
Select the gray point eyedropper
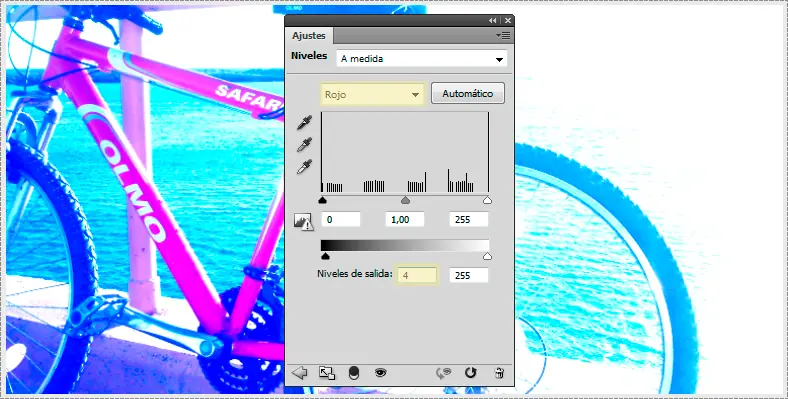pos(304,145)
